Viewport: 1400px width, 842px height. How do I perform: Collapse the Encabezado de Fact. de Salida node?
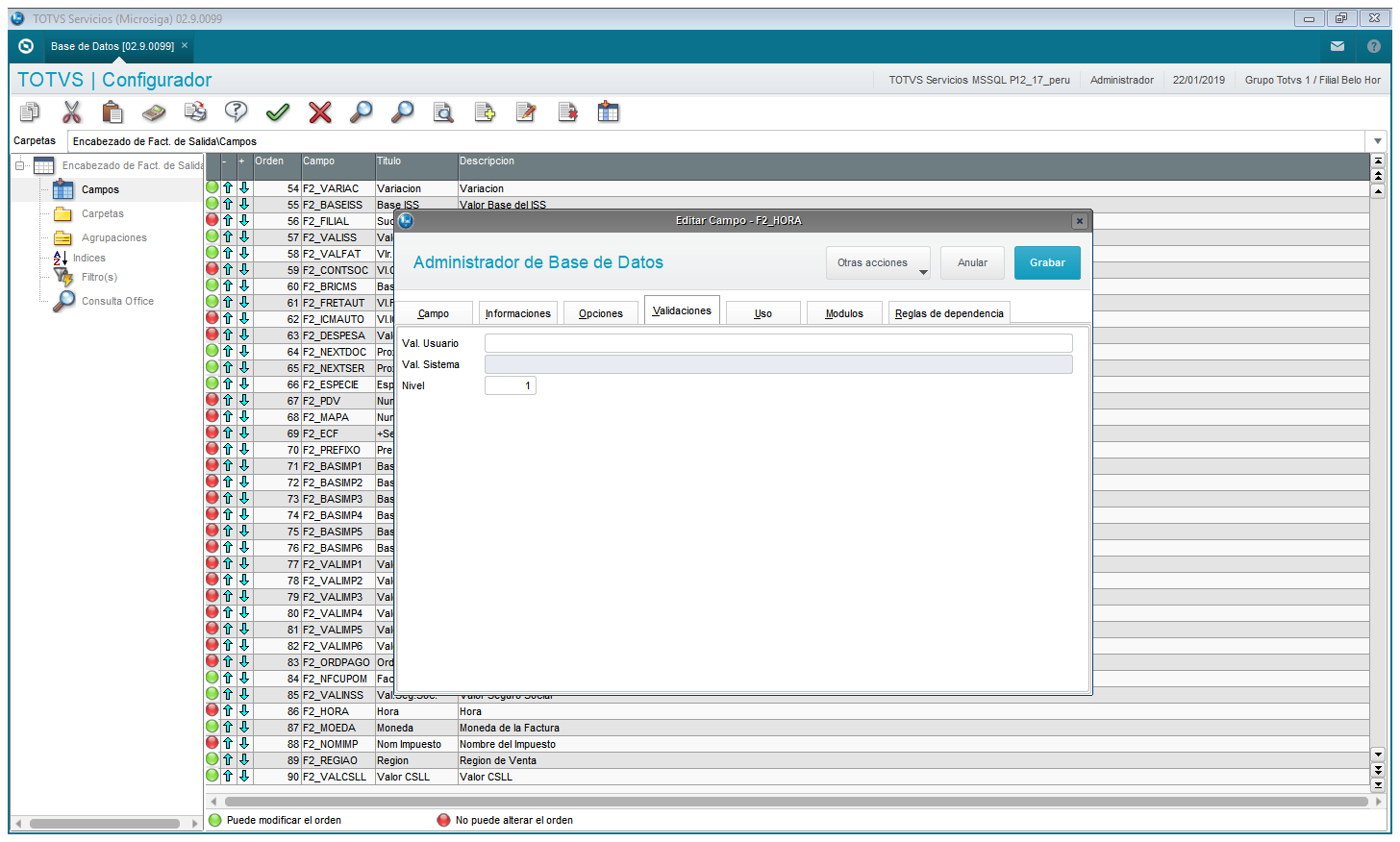pyautogui.click(x=19, y=165)
